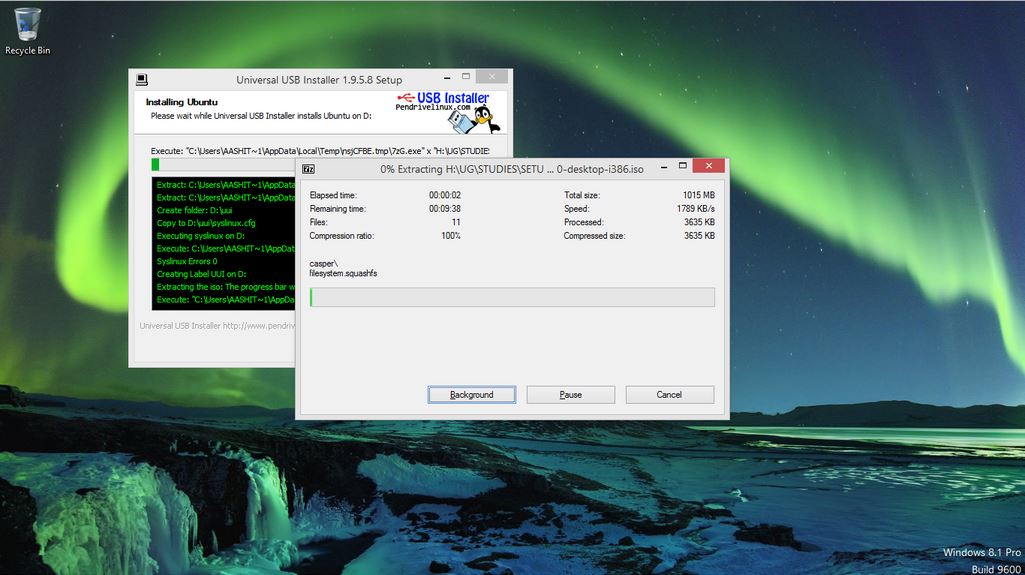Click the Files count value 11
The height and width of the screenshot is (575, 1025).
456,222
